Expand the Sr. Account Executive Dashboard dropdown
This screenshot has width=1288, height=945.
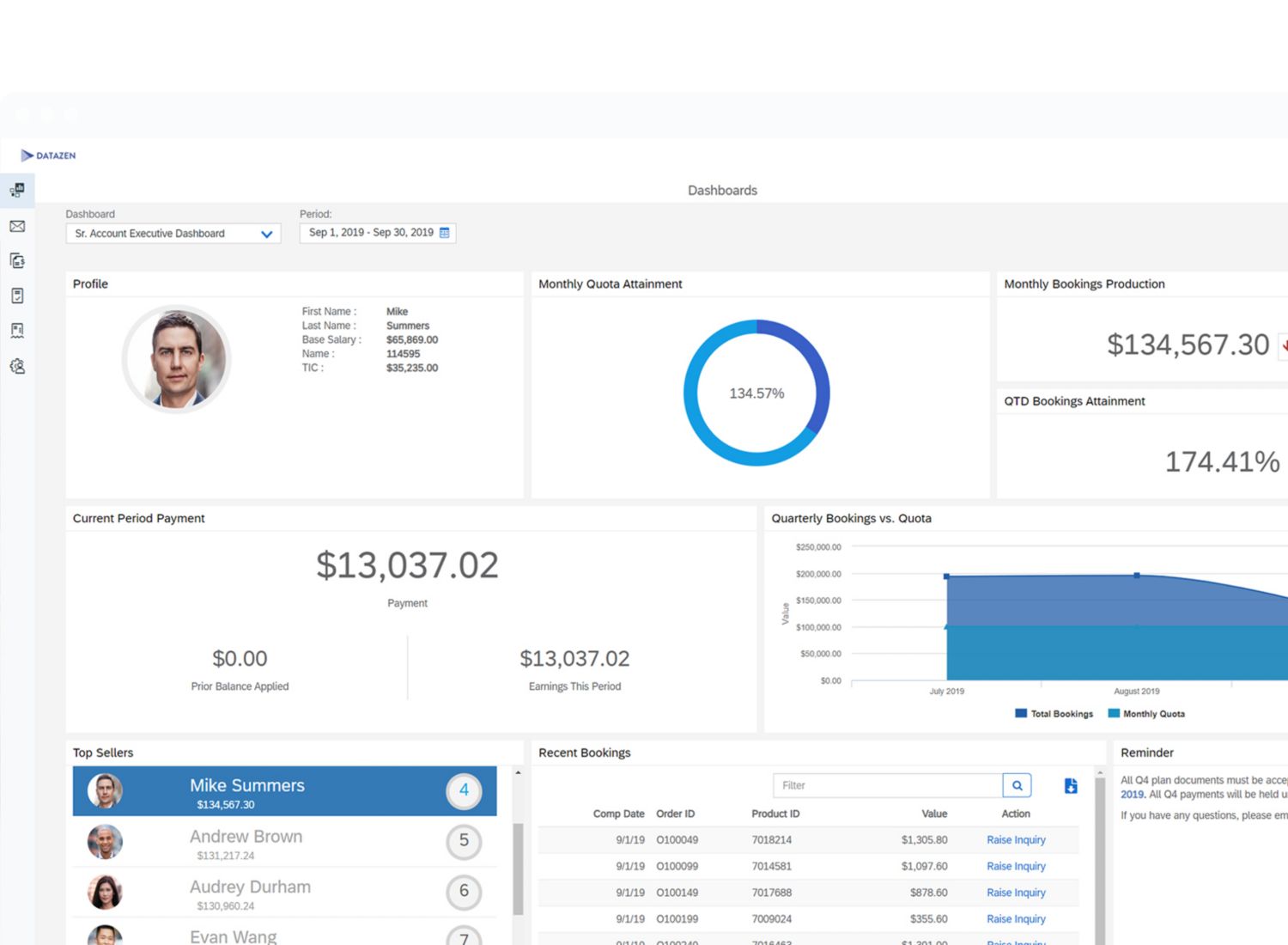(266, 234)
